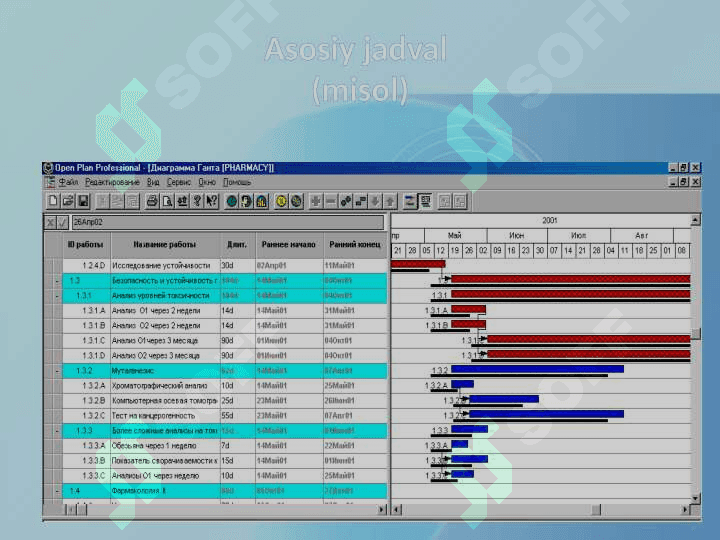Image resolution: width=720 pixels, height=540 pixels.
Task: Click the up arrow toolbar icon
Action: [x=390, y=201]
